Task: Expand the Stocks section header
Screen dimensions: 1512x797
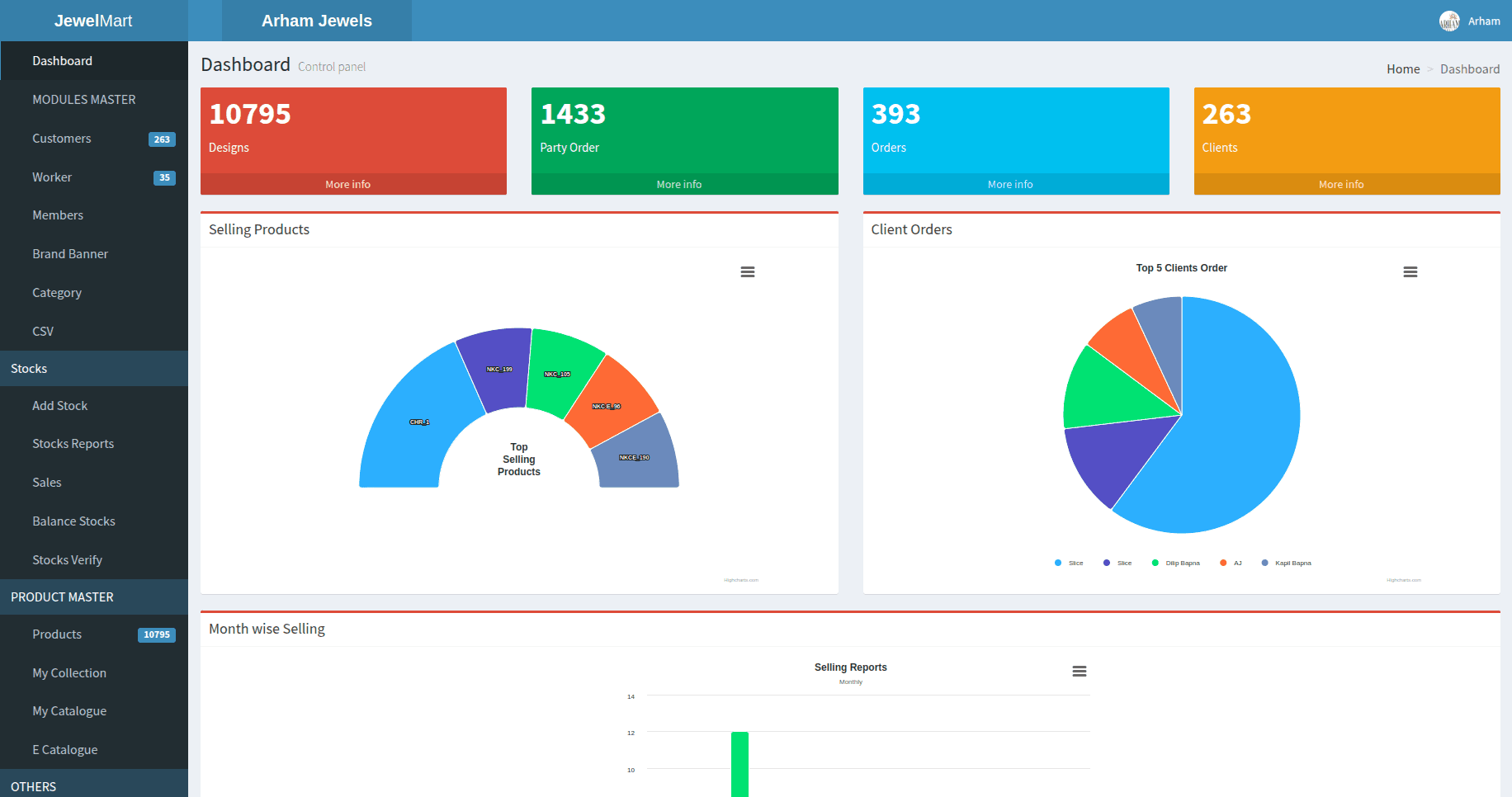Action: click(94, 369)
